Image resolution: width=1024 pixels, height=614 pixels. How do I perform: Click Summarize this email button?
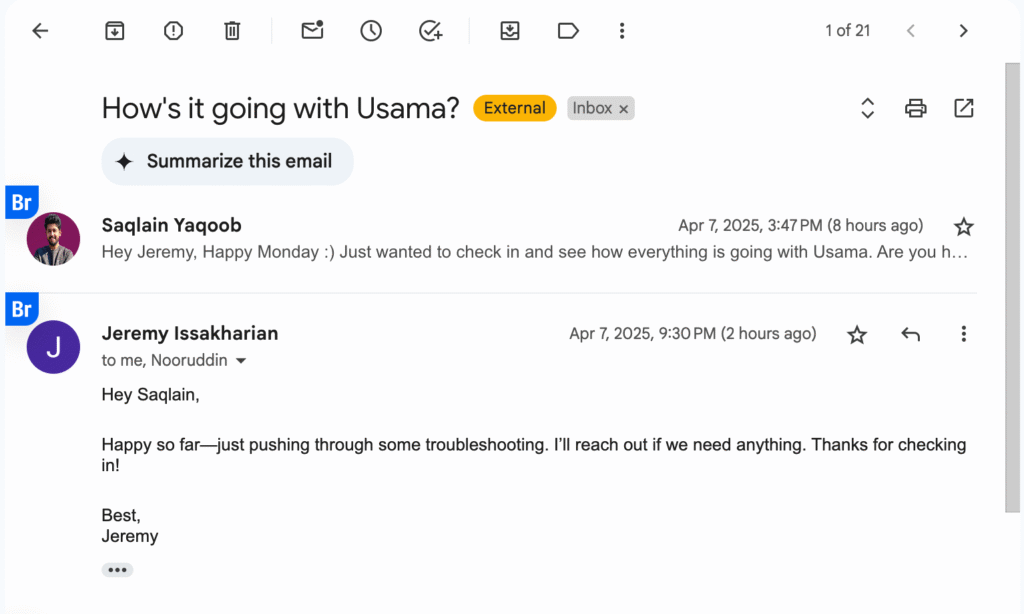[227, 161]
